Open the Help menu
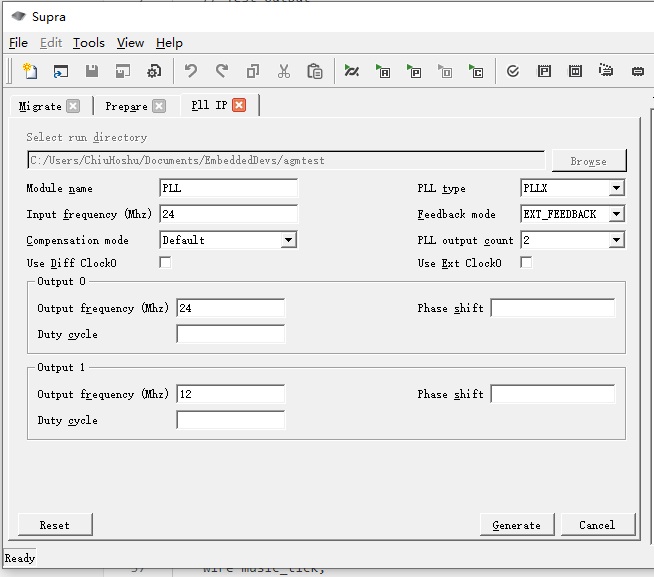This screenshot has height=577, width=654. coord(169,43)
